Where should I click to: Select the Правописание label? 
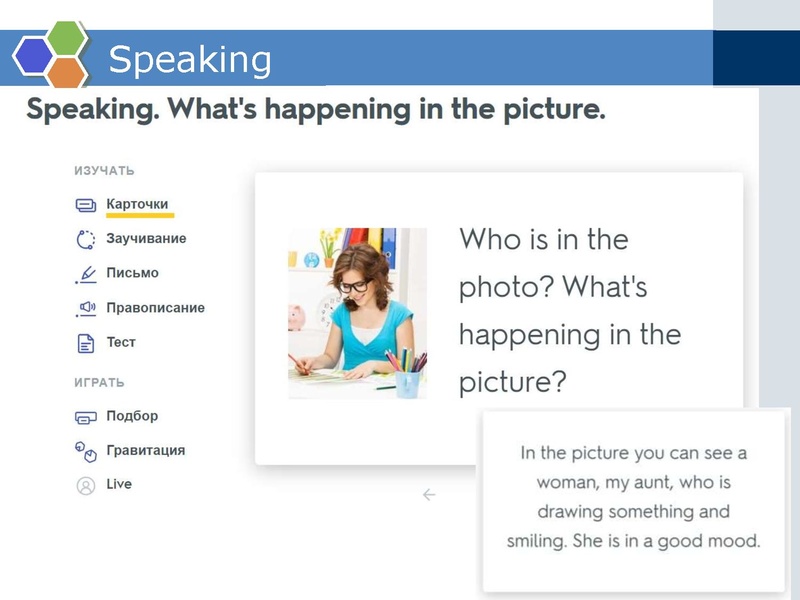155,308
